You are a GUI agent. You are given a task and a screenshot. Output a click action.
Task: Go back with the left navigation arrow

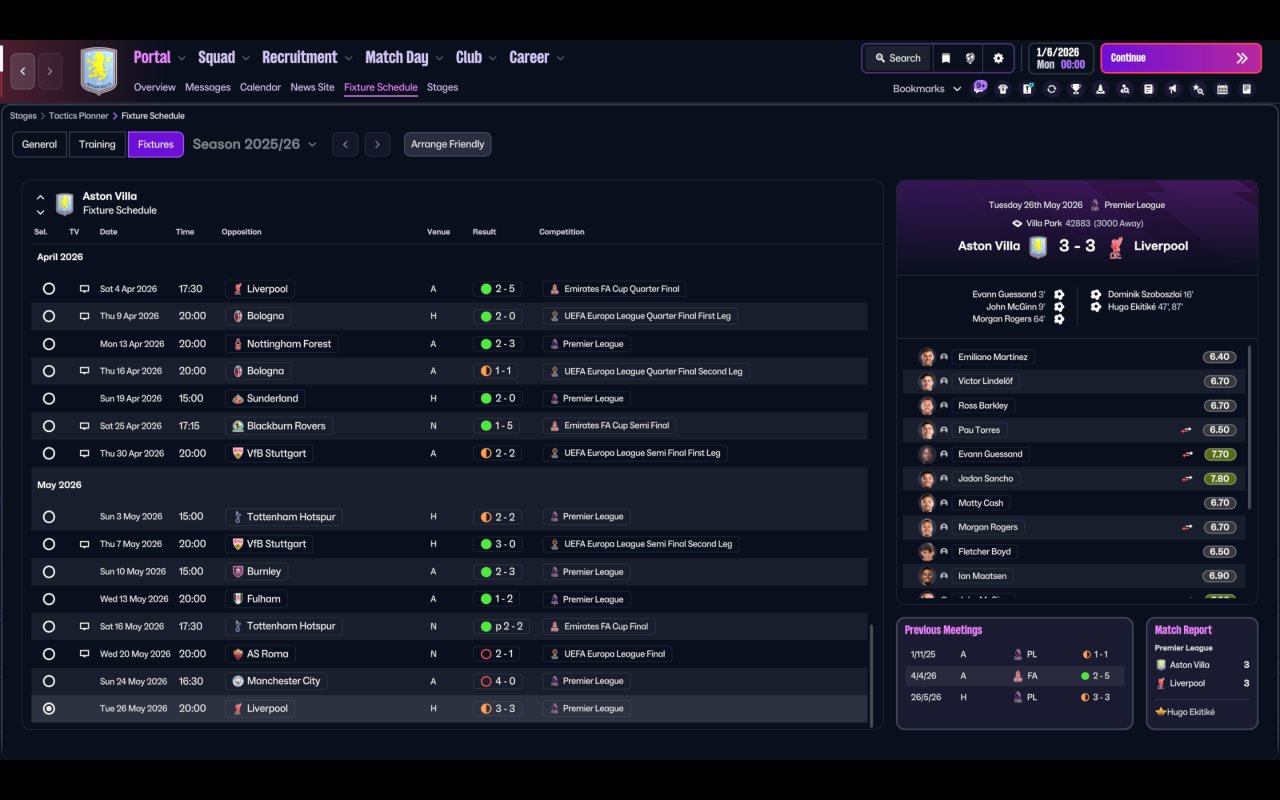pyautogui.click(x=23, y=71)
